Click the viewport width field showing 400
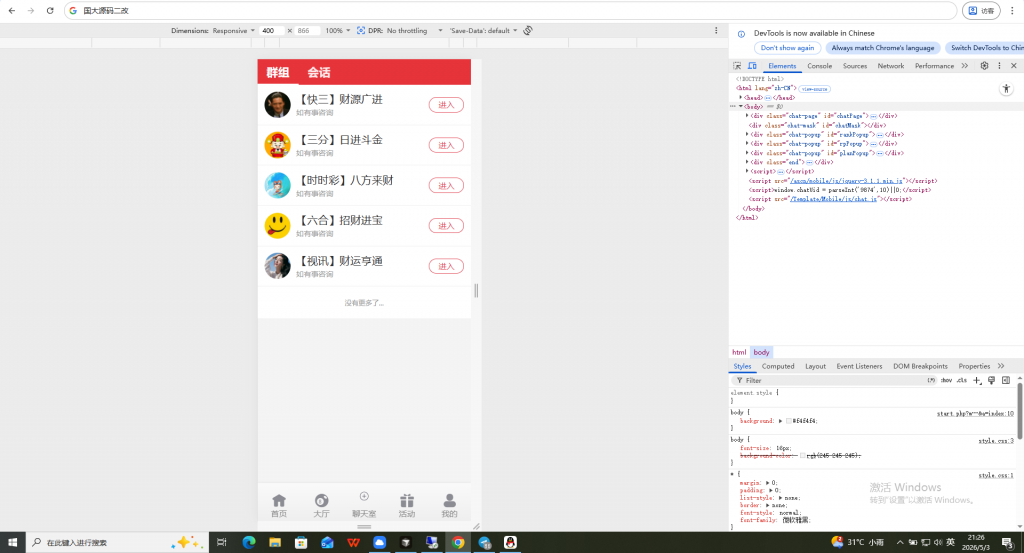 [x=272, y=31]
